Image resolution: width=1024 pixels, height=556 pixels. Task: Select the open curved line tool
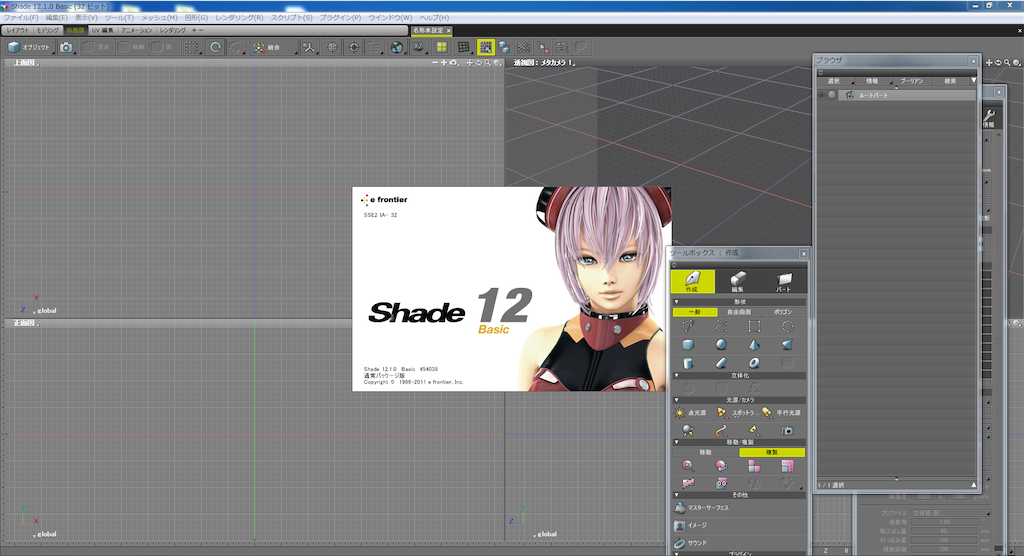[721, 326]
